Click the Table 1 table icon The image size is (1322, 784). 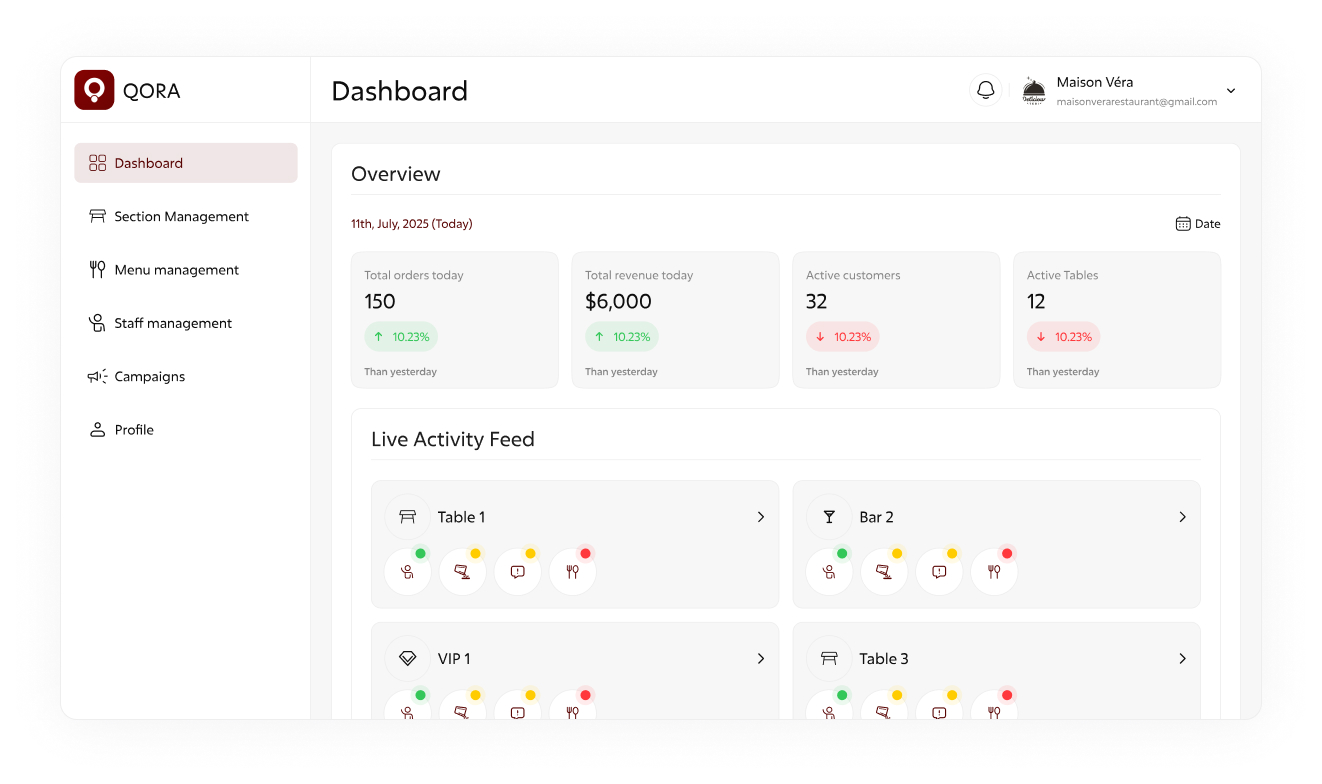(x=408, y=517)
